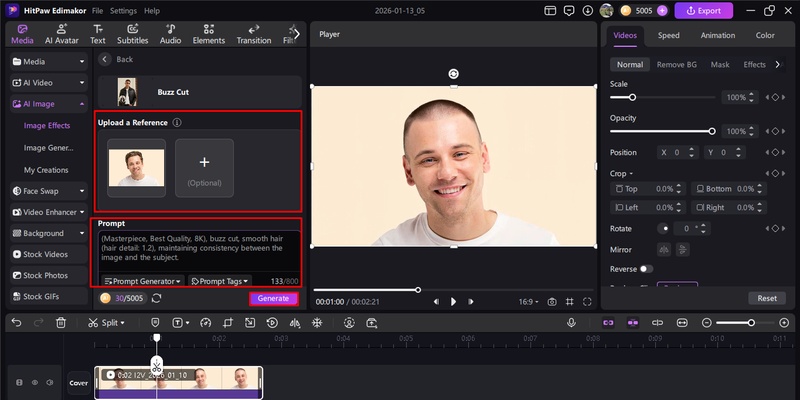The image size is (800, 400).
Task: Open the layout switcher icon in the title bar
Action: click(550, 10)
